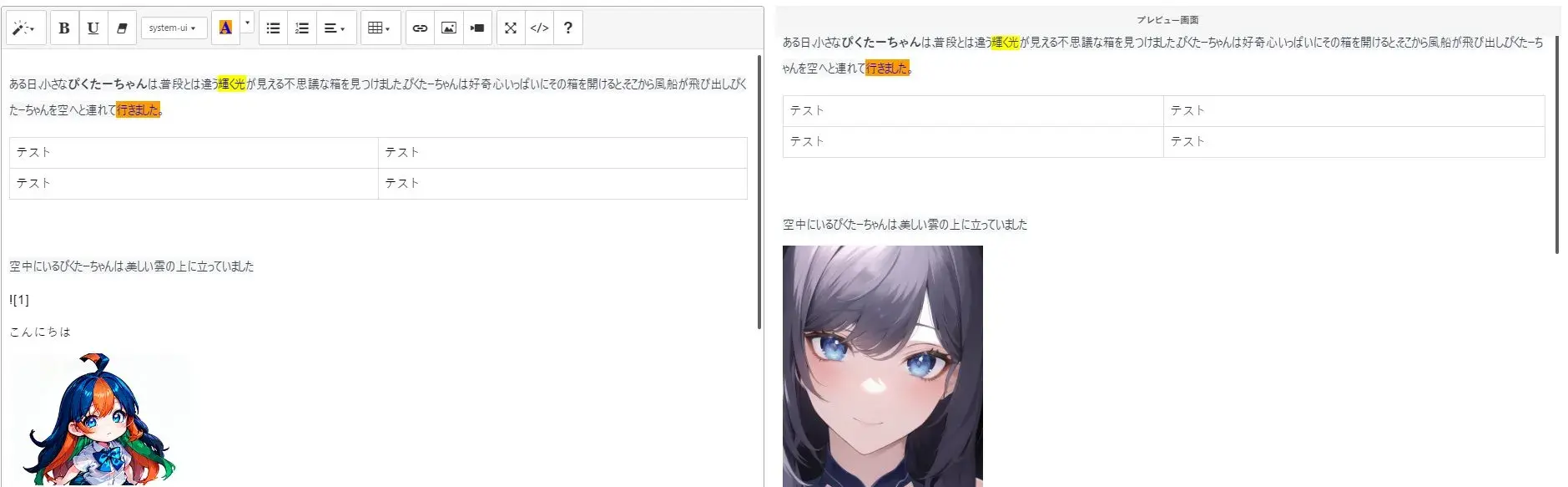1568x487 pixels.
Task: Insert a picture with image icon
Action: click(x=449, y=28)
